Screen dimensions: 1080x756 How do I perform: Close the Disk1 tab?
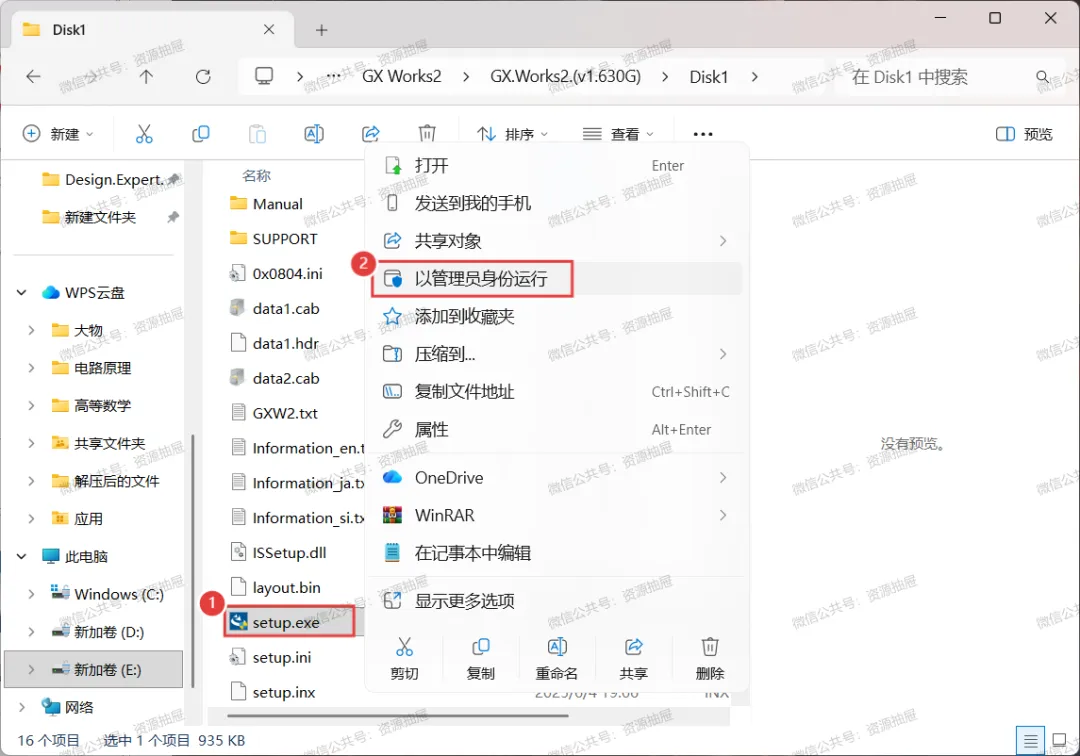[269, 30]
